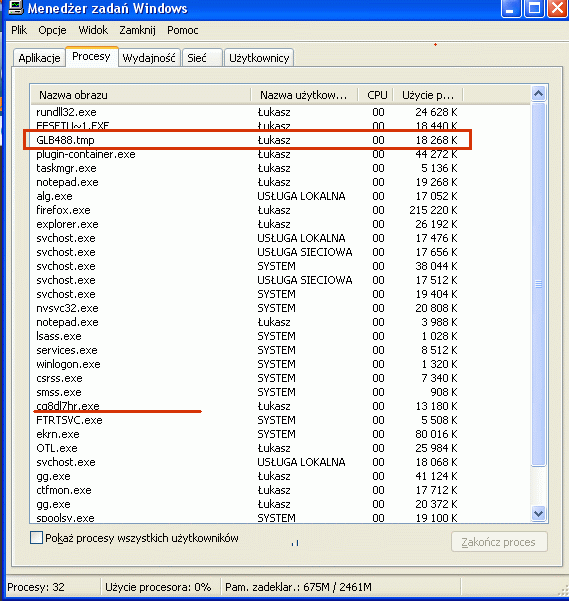The image size is (569, 601).
Task: Select the ekrn.exe process
Action: 246,434
